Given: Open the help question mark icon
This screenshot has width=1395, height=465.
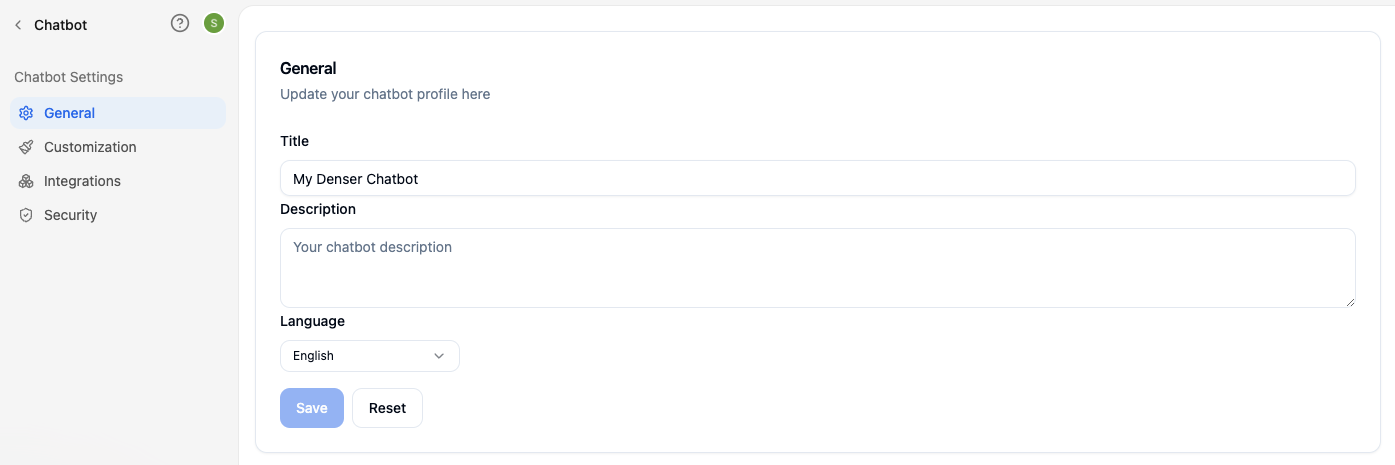Looking at the screenshot, I should 180,23.
